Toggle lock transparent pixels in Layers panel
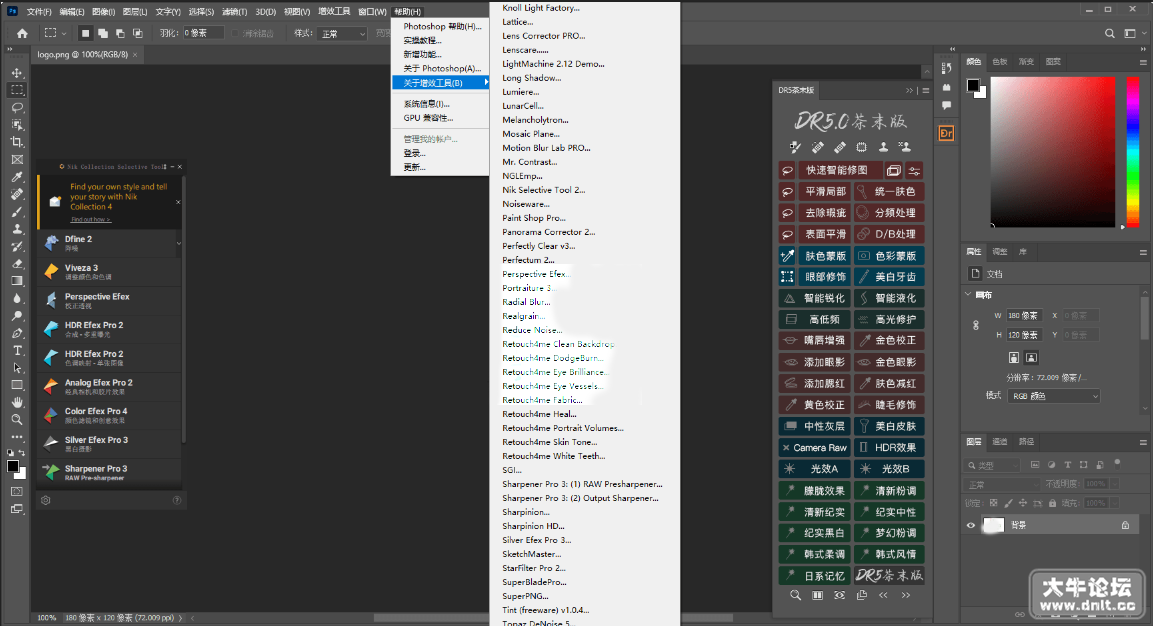The height and width of the screenshot is (626, 1153). tap(993, 503)
